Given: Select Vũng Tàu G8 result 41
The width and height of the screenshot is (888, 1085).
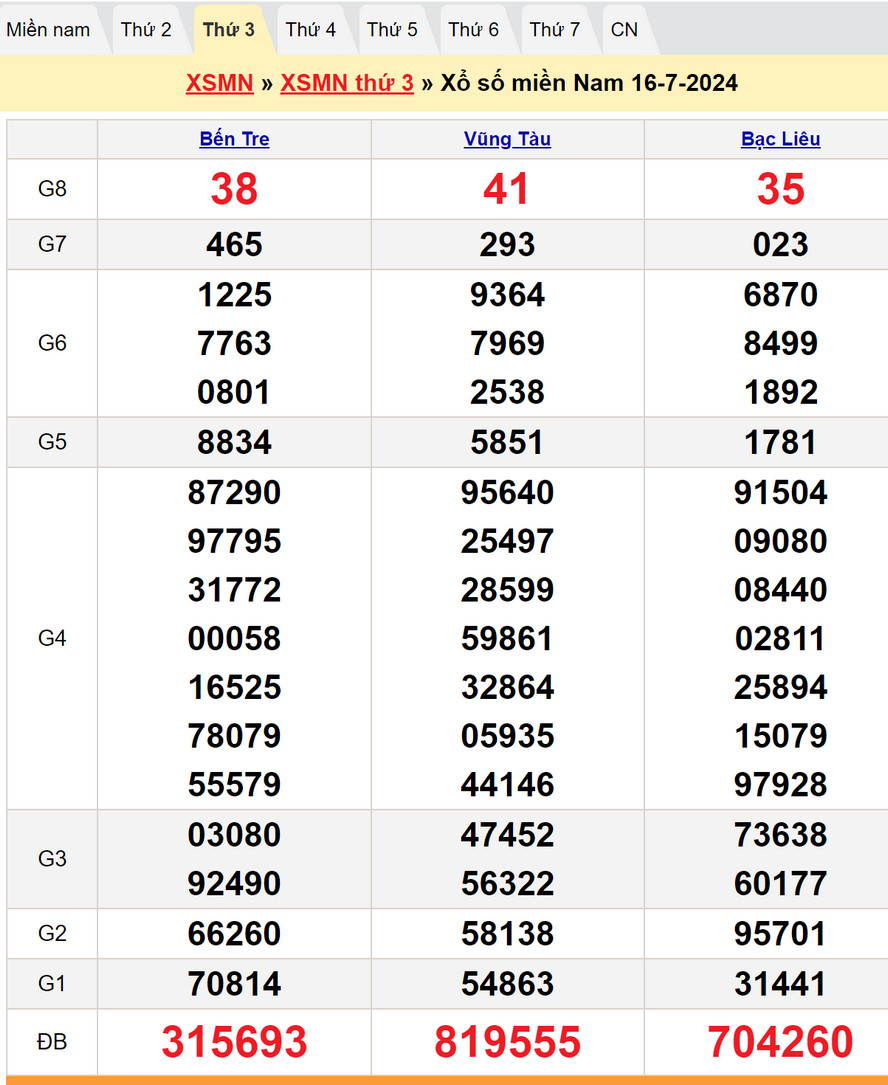Looking at the screenshot, I should pyautogui.click(x=507, y=189).
